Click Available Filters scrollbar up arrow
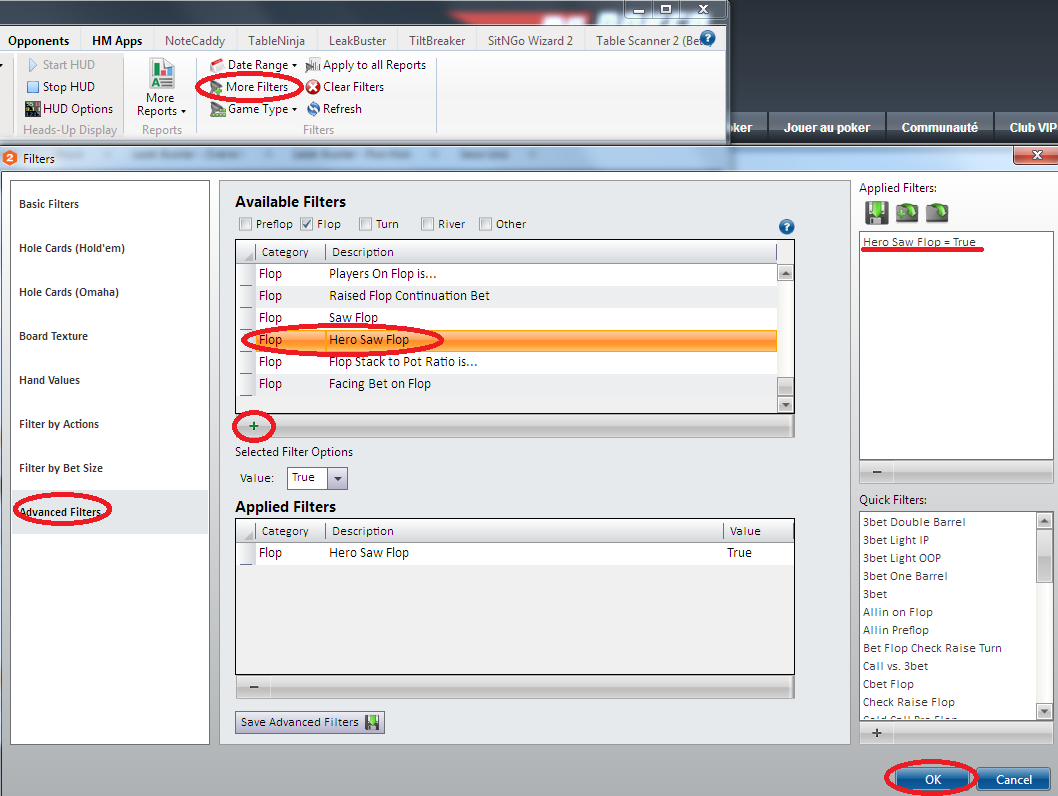The width and height of the screenshot is (1058, 796). tap(785, 273)
